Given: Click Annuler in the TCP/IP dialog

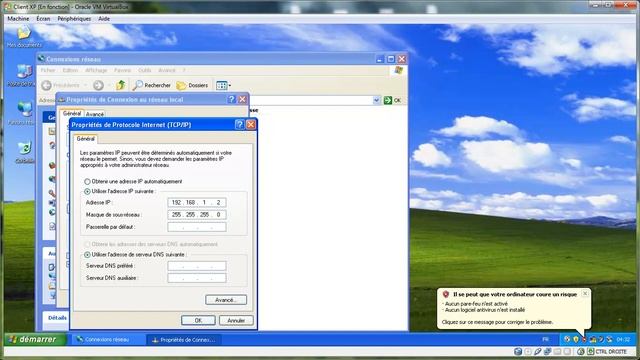Looking at the screenshot, I should pos(236,320).
